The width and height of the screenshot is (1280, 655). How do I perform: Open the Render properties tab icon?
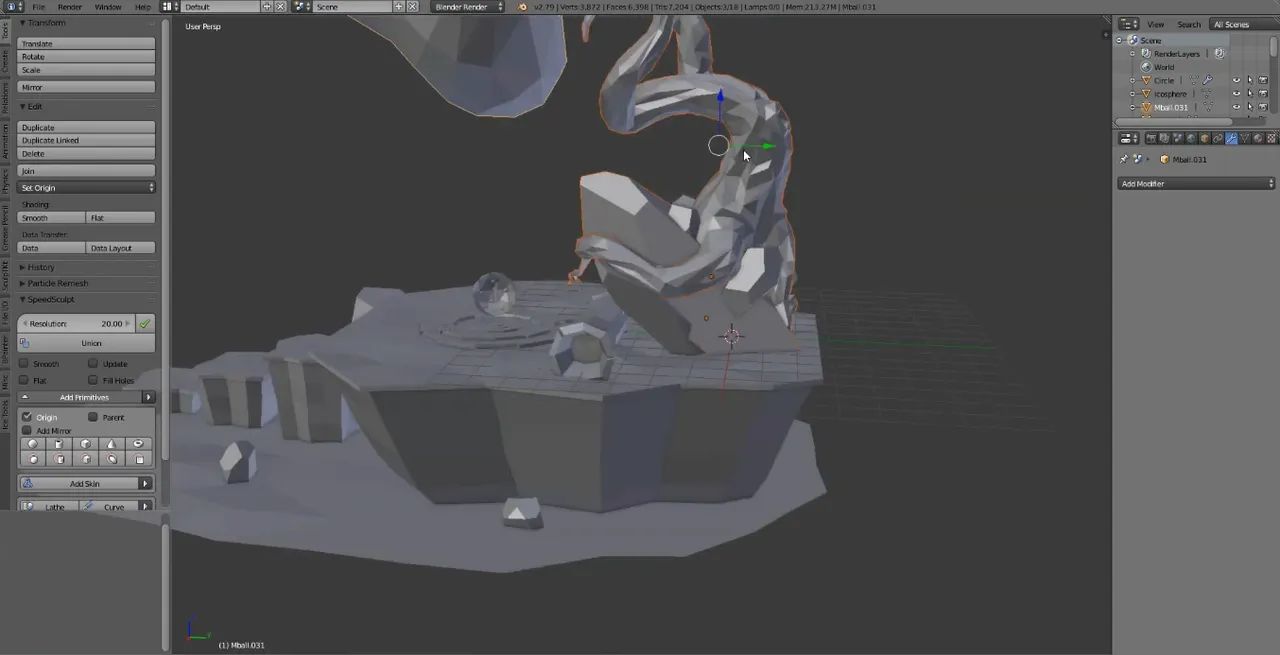1151,138
